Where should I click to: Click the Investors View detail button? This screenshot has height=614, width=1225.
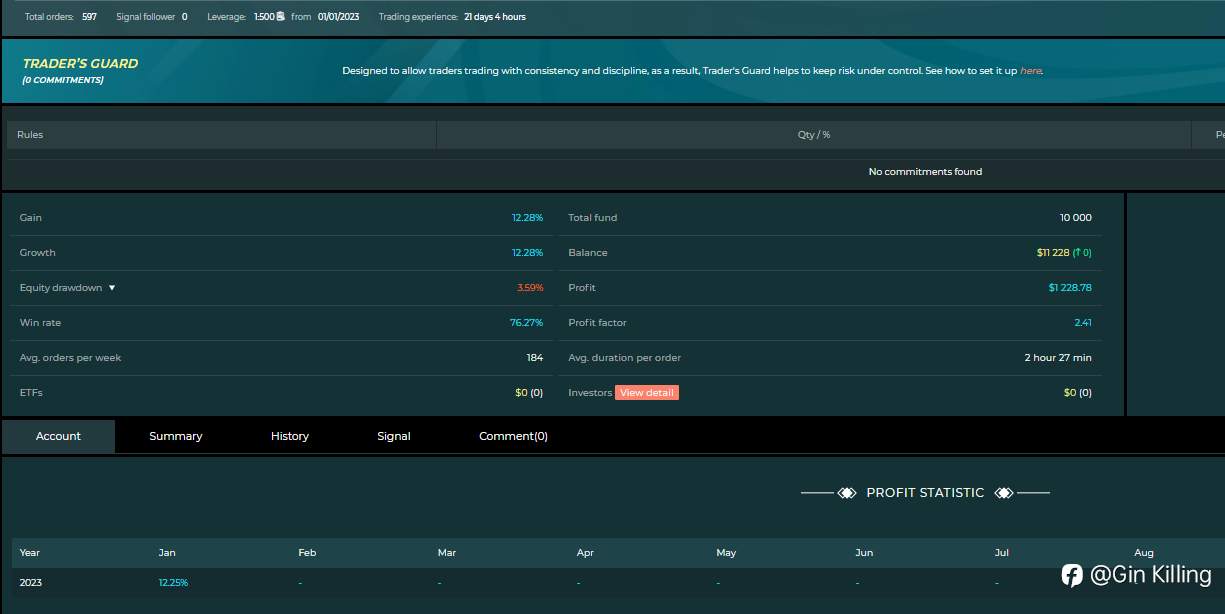click(x=647, y=393)
